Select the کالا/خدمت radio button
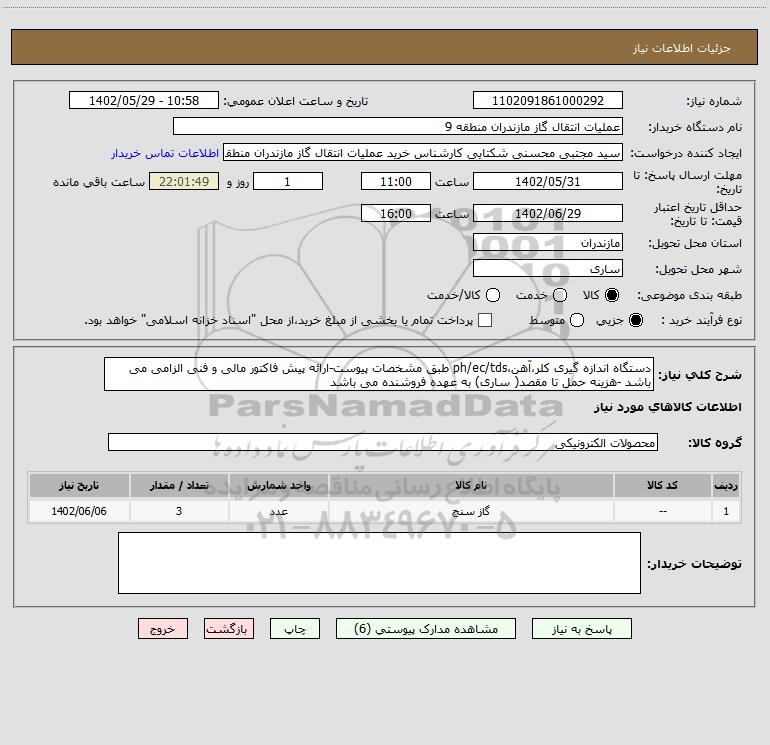The image size is (770, 745). click(493, 295)
